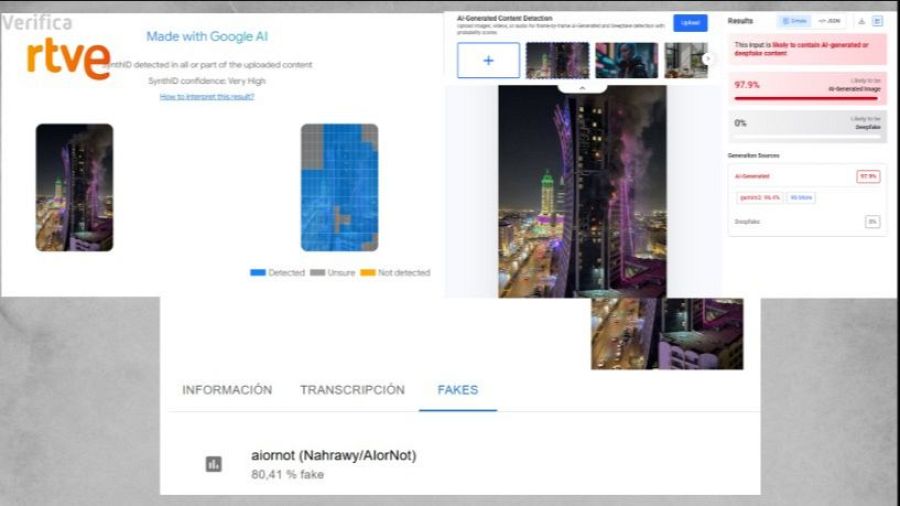Screen dimensions: 900x506
Task: Click the blue 'Detected' legend swatch
Action: point(258,273)
